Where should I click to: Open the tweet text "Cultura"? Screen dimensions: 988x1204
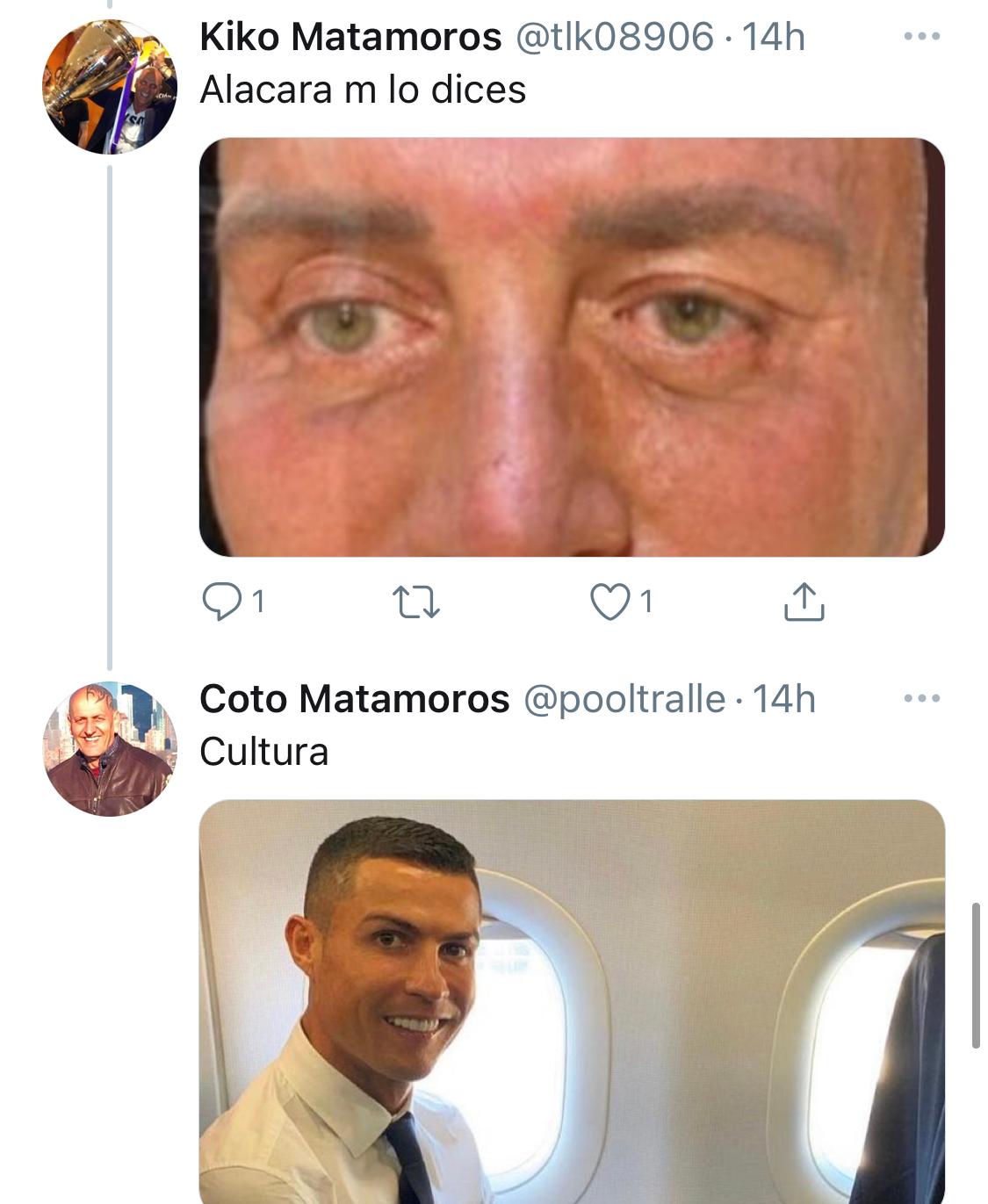tap(263, 752)
